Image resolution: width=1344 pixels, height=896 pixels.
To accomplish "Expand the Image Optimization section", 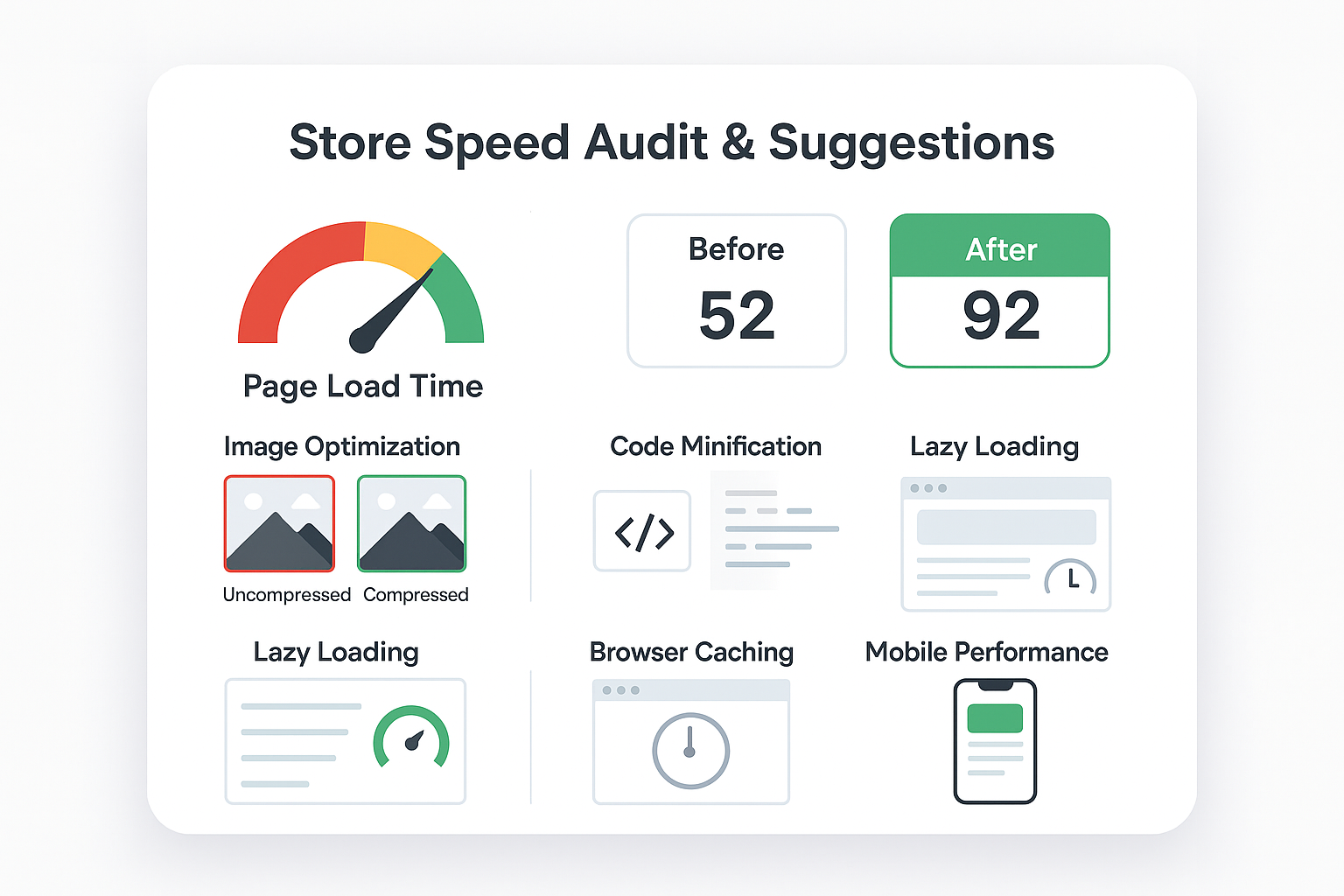I will (342, 446).
